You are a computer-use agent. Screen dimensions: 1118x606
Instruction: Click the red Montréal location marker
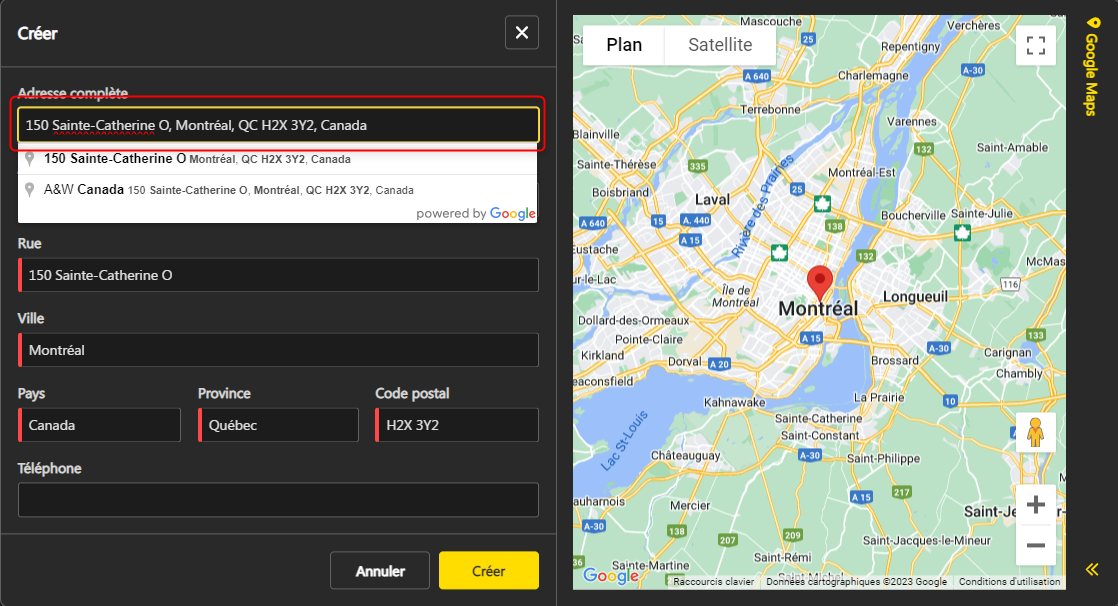[820, 282]
